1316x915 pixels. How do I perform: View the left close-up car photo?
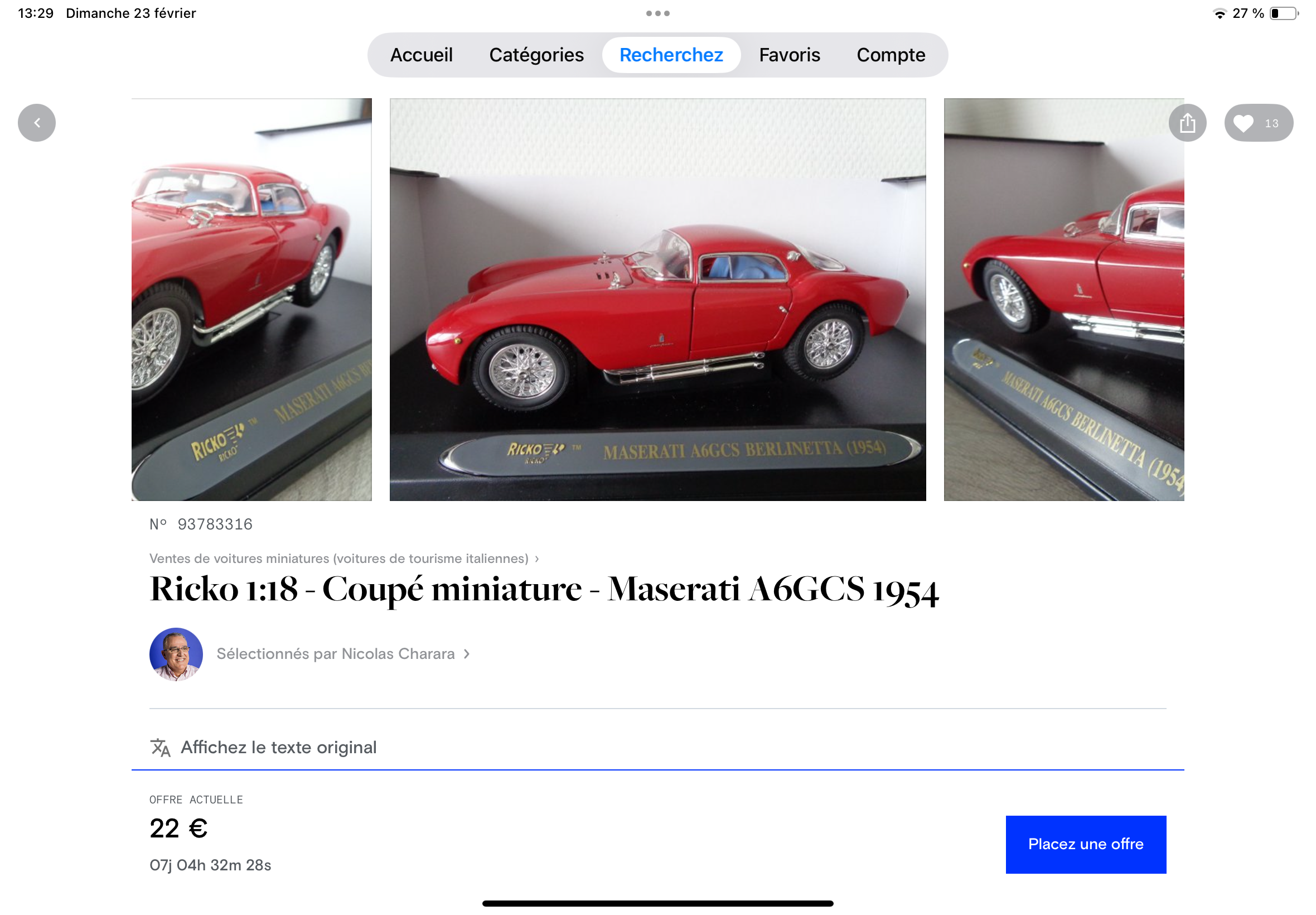(x=251, y=299)
